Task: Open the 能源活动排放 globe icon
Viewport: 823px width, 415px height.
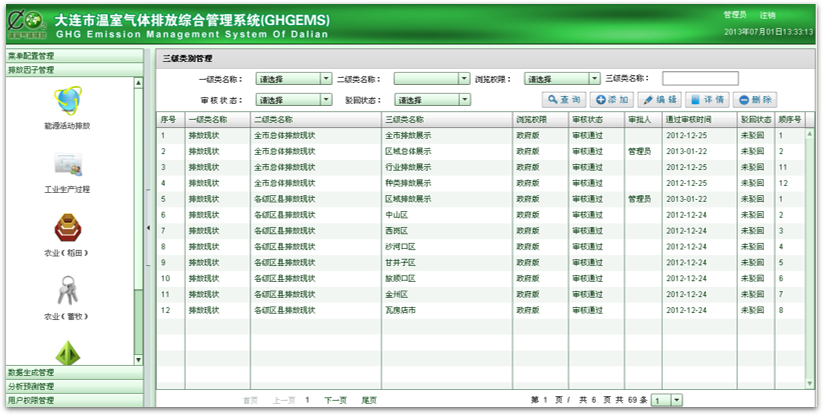Action: [68, 100]
